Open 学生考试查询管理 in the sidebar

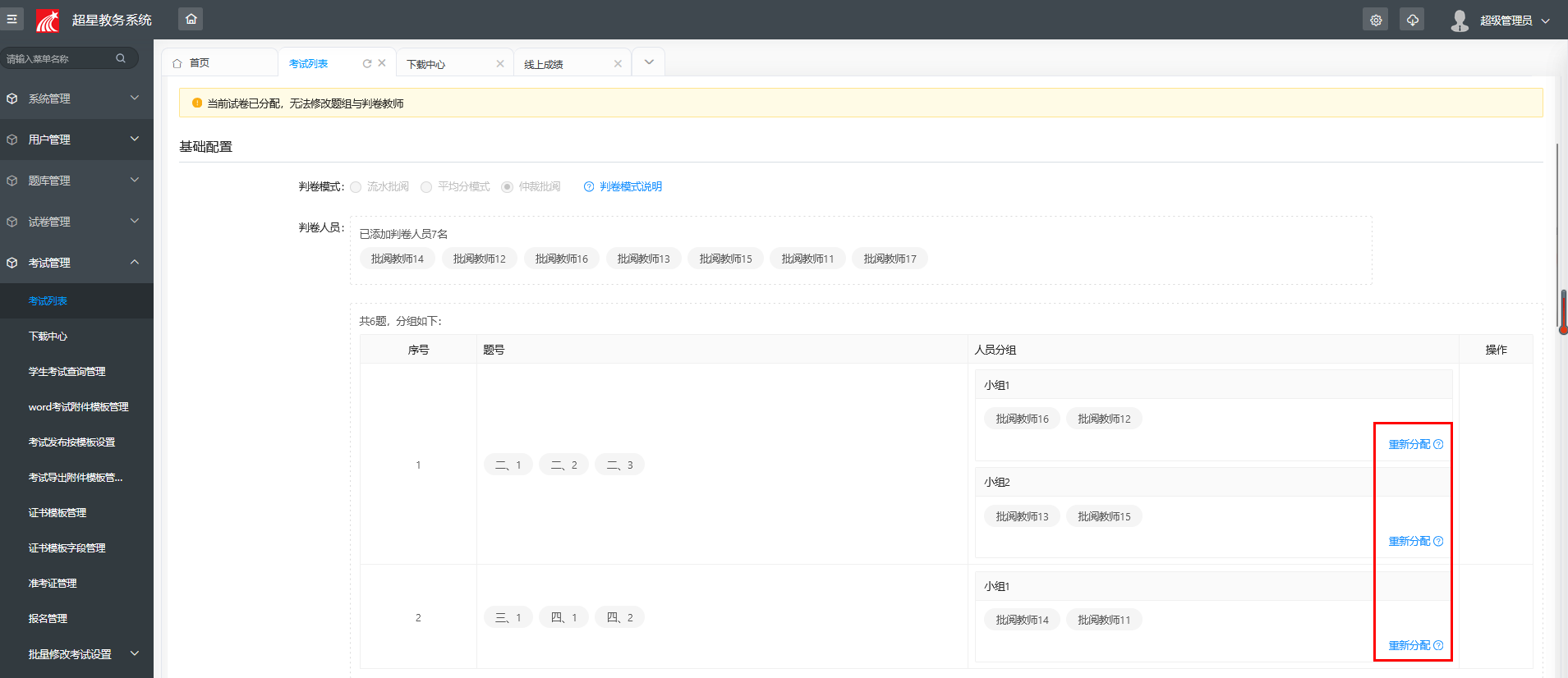point(67,372)
